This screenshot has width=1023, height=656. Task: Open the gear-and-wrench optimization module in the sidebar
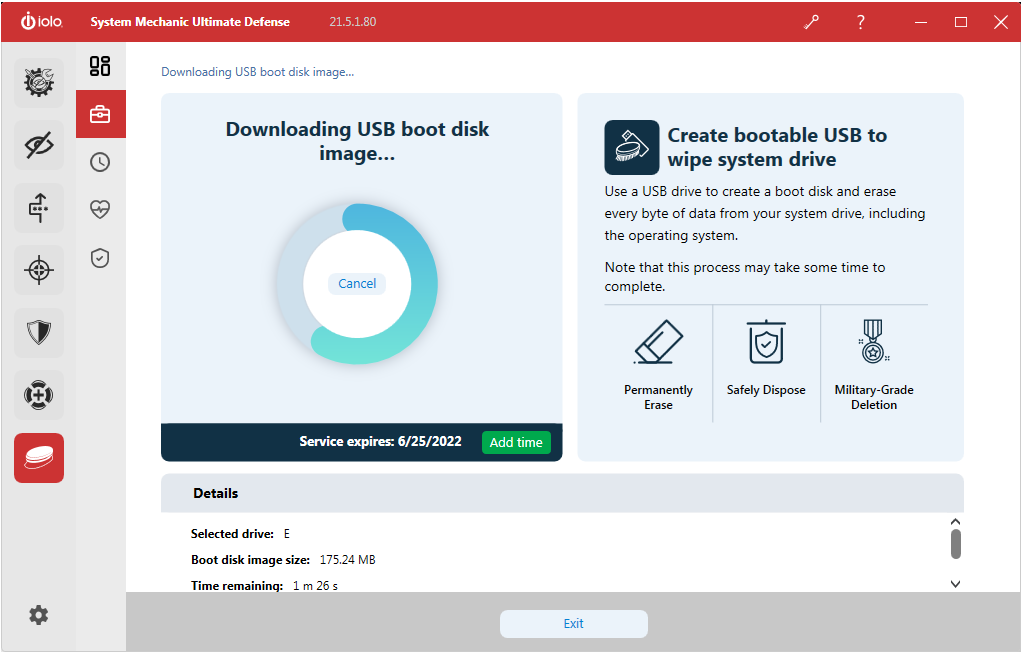(x=39, y=83)
